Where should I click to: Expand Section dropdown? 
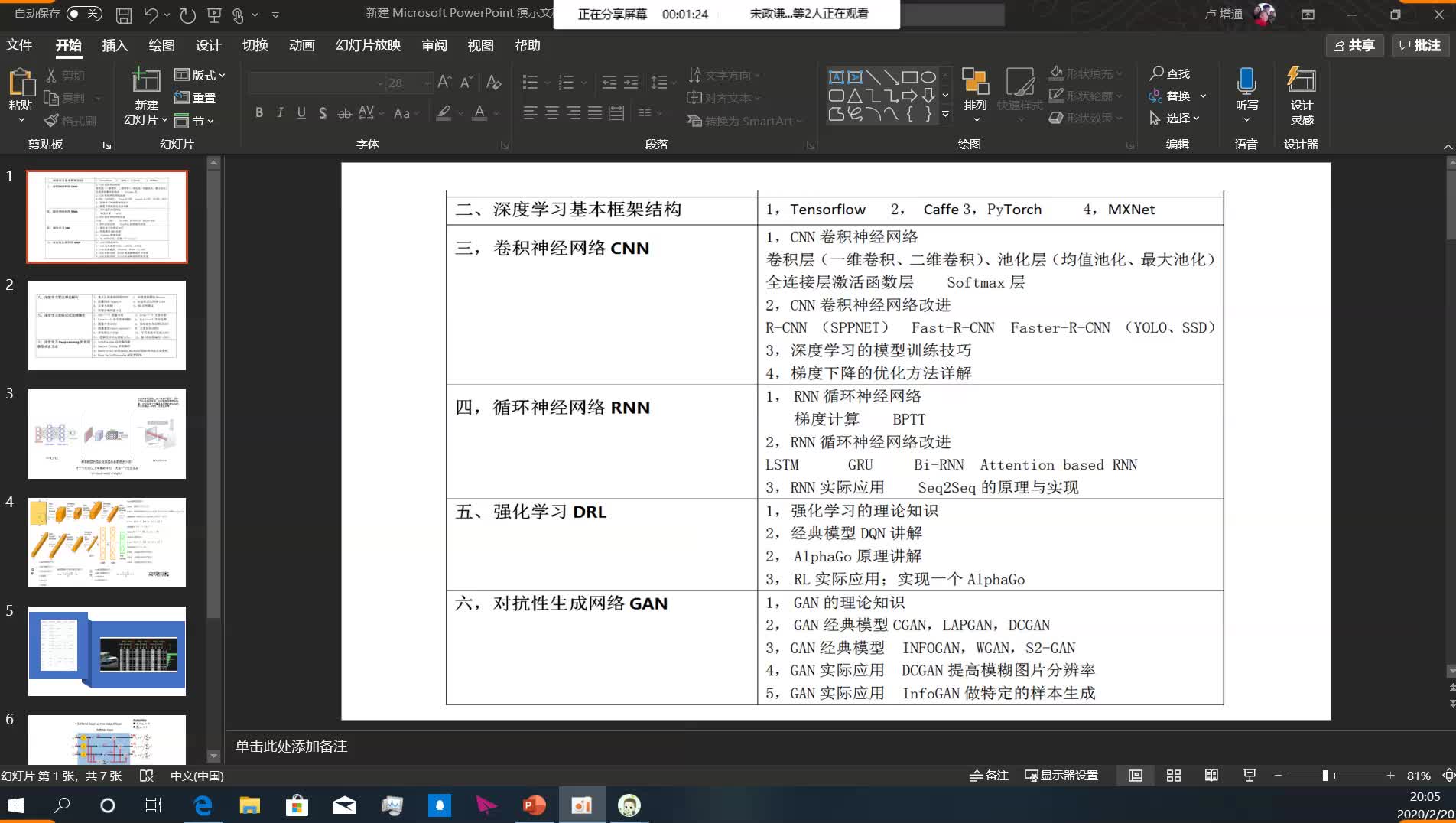194,121
